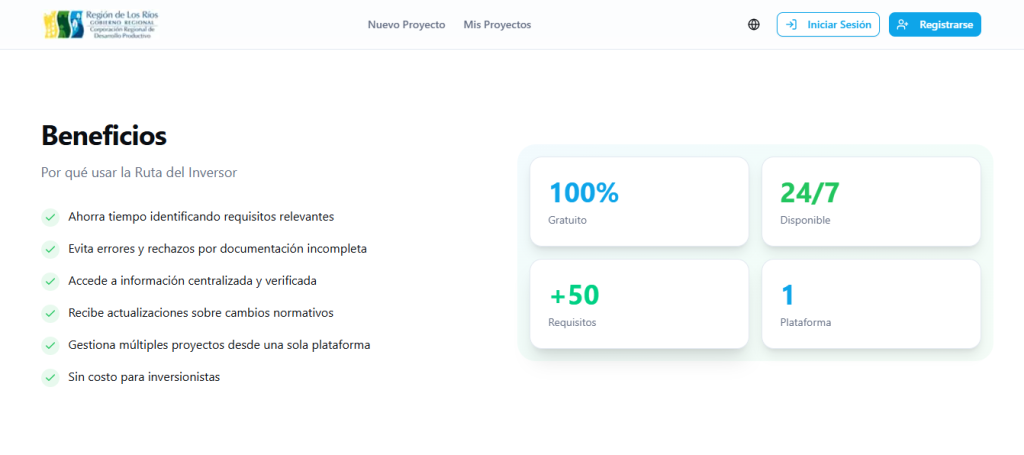Open the globe language selector

(x=754, y=25)
